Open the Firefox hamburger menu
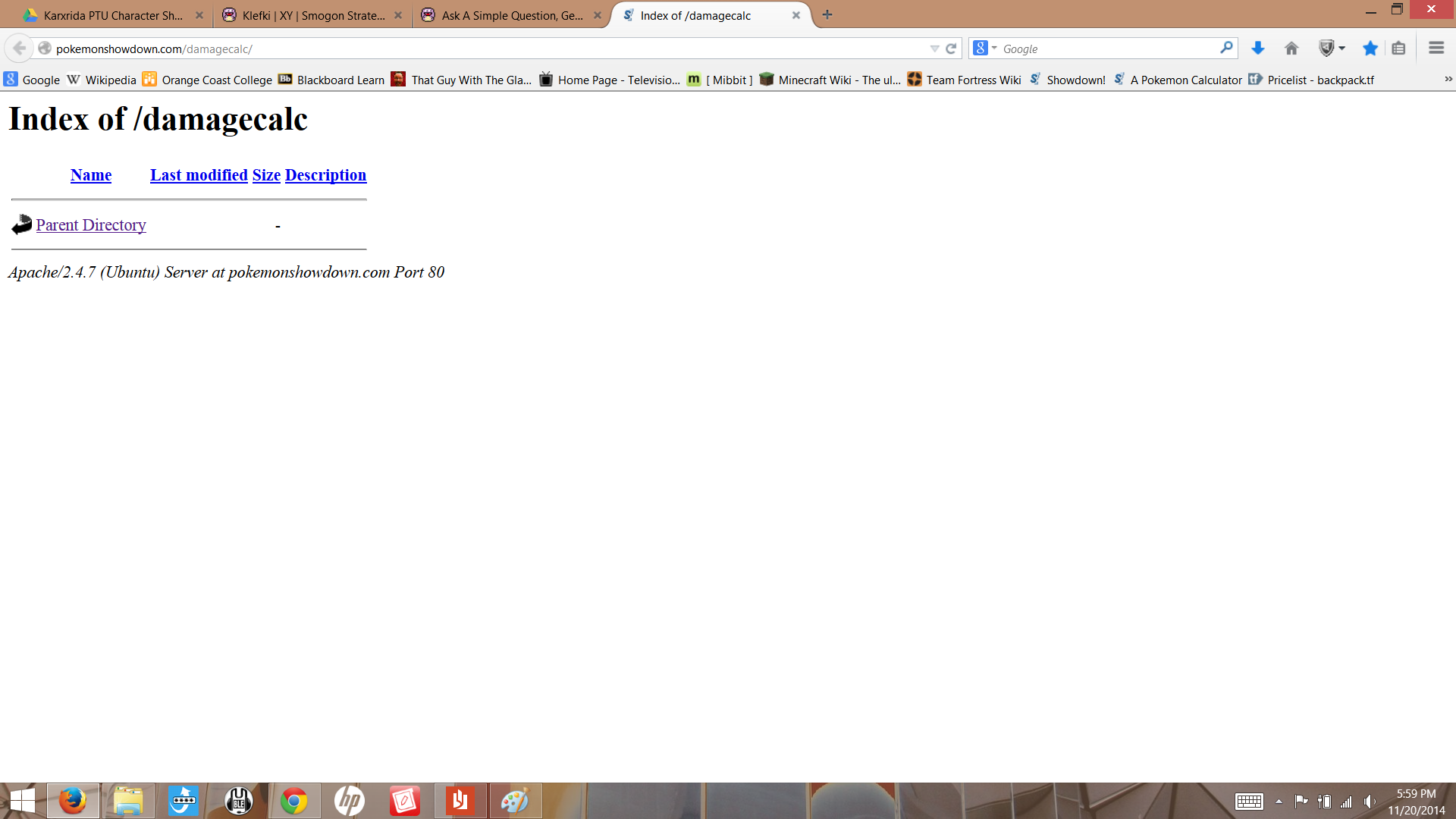1456x819 pixels. (x=1436, y=49)
